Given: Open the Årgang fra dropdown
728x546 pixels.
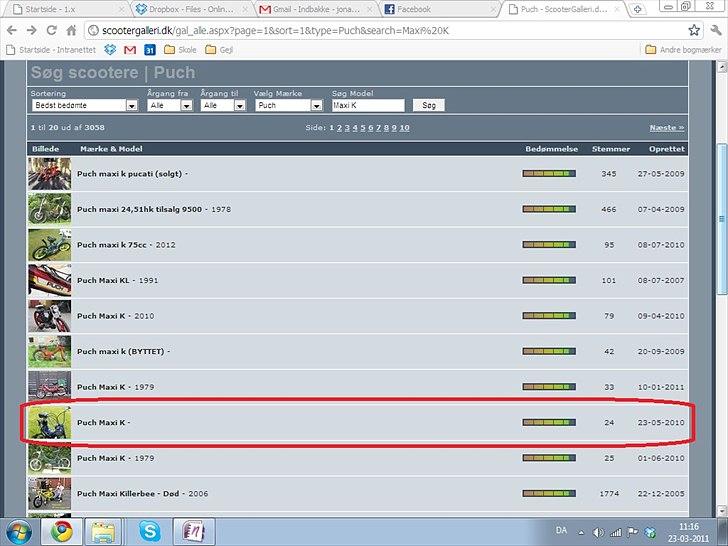Looking at the screenshot, I should pos(169,105).
